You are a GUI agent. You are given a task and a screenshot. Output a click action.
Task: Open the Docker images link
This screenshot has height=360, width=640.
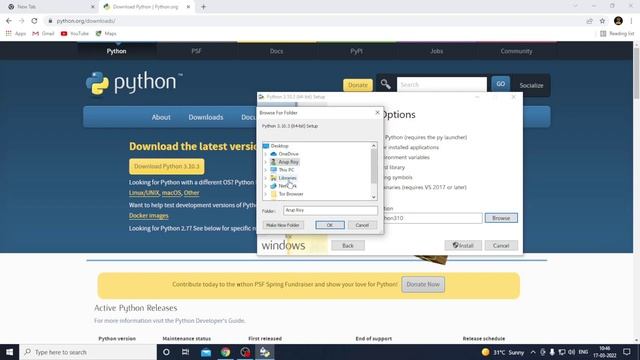click(149, 216)
